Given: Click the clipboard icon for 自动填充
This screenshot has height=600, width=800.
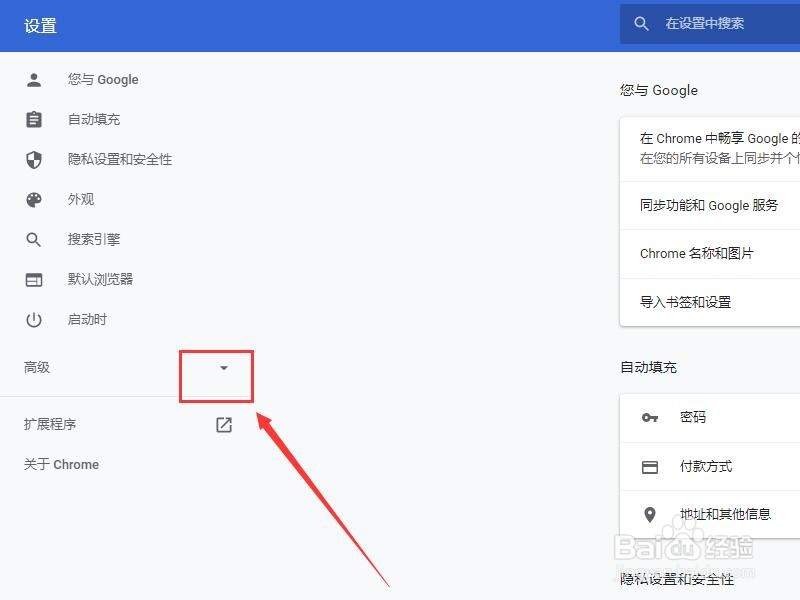Looking at the screenshot, I should point(34,119).
